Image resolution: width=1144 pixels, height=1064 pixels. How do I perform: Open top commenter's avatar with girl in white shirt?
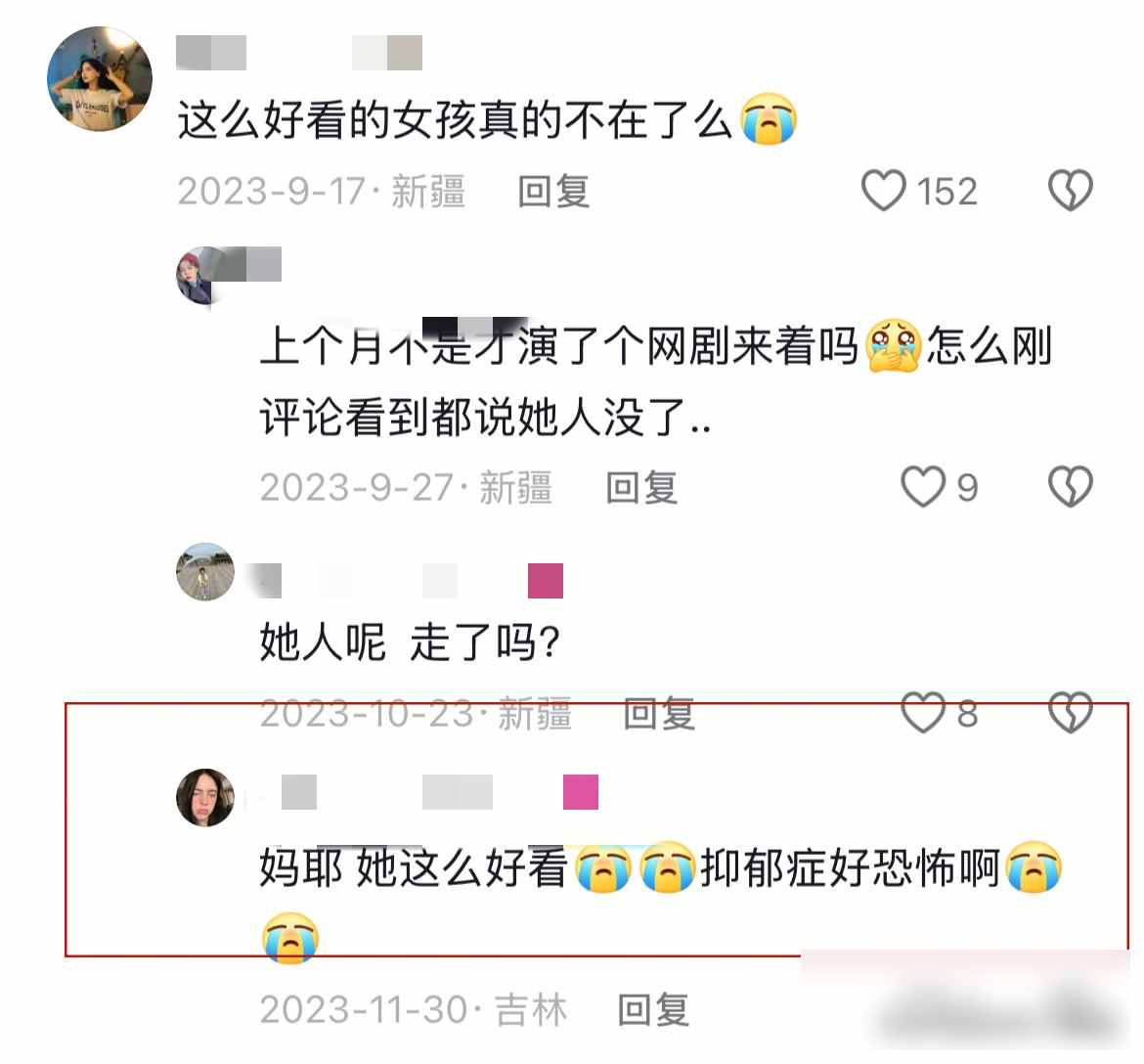100,79
